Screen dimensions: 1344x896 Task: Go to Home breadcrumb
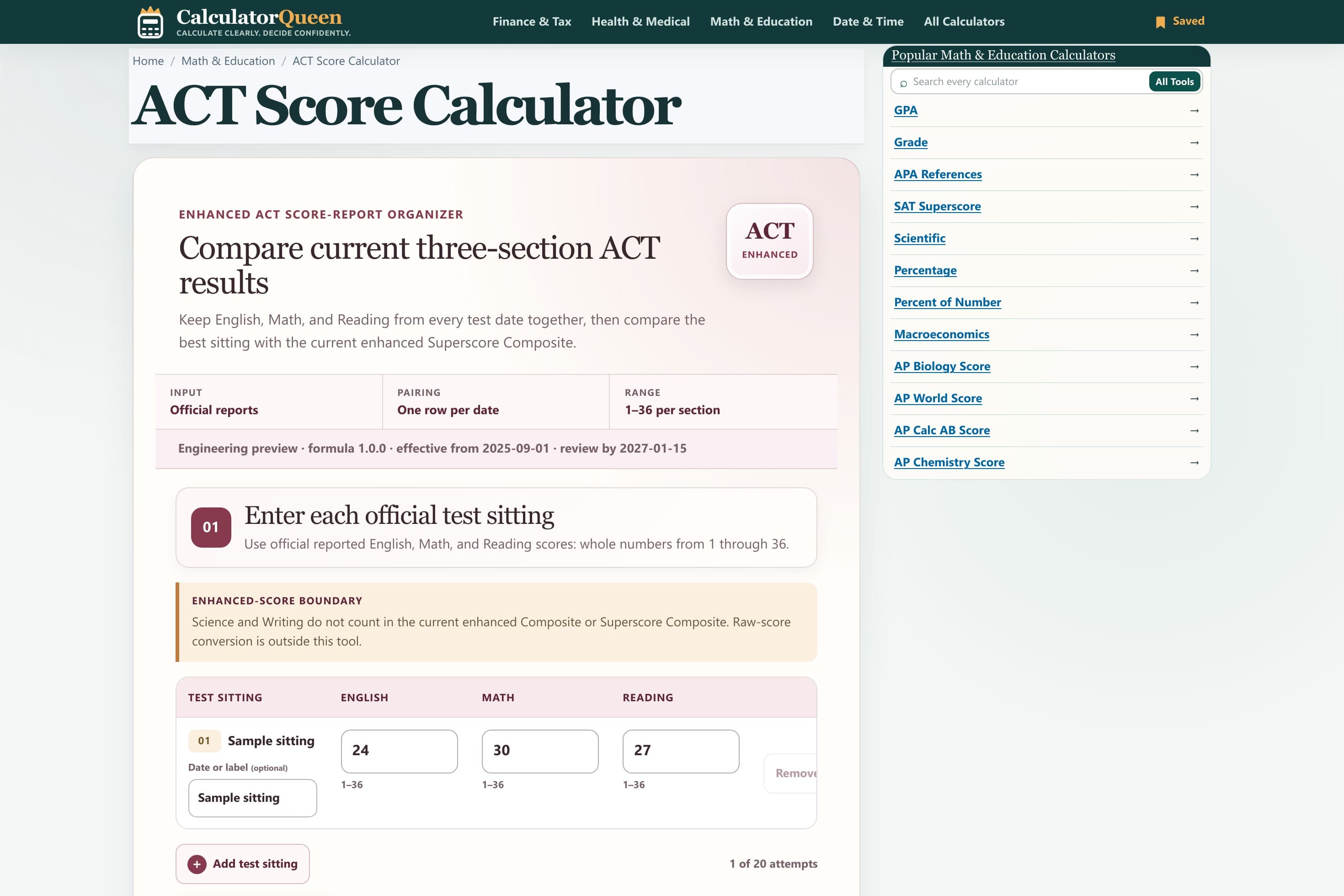tap(148, 61)
